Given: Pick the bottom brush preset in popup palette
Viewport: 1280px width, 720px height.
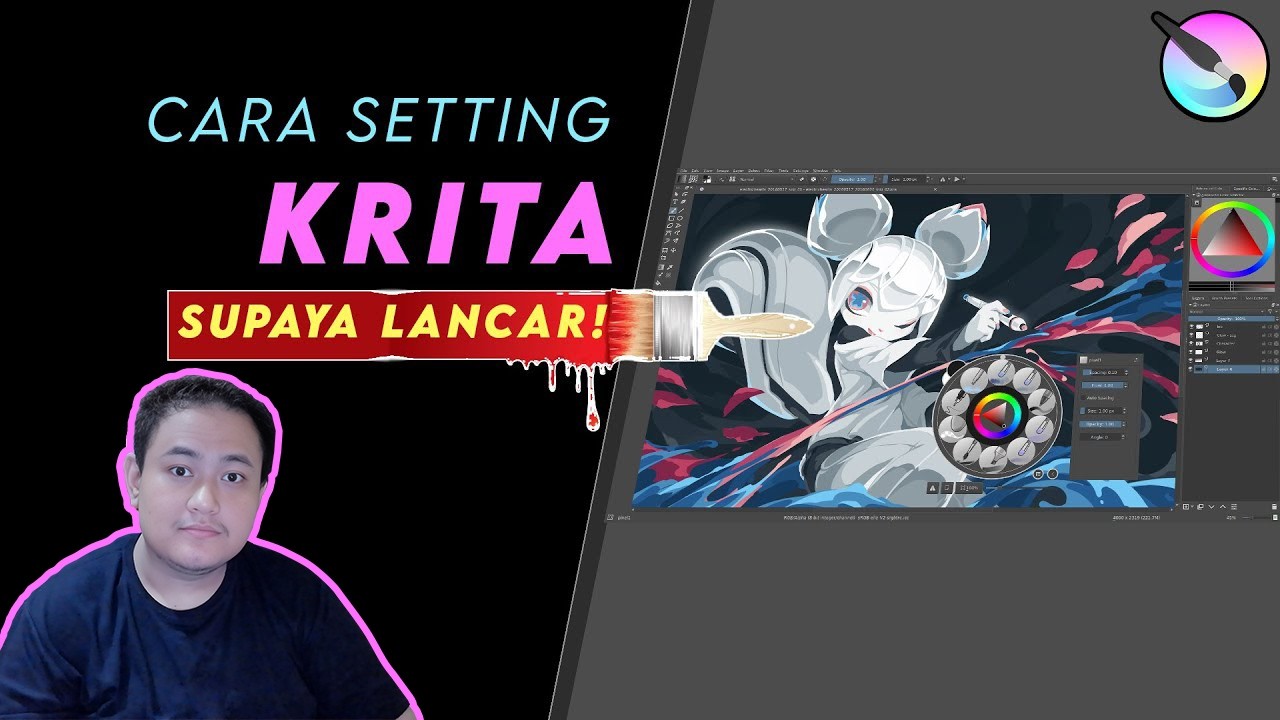Looking at the screenshot, I should click(993, 460).
